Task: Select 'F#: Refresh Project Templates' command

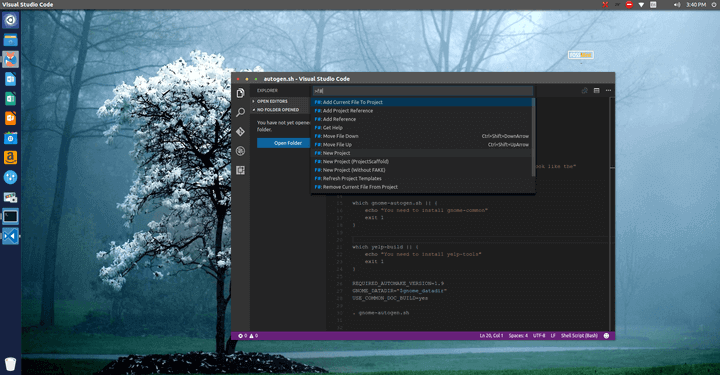Action: pyautogui.click(x=422, y=179)
